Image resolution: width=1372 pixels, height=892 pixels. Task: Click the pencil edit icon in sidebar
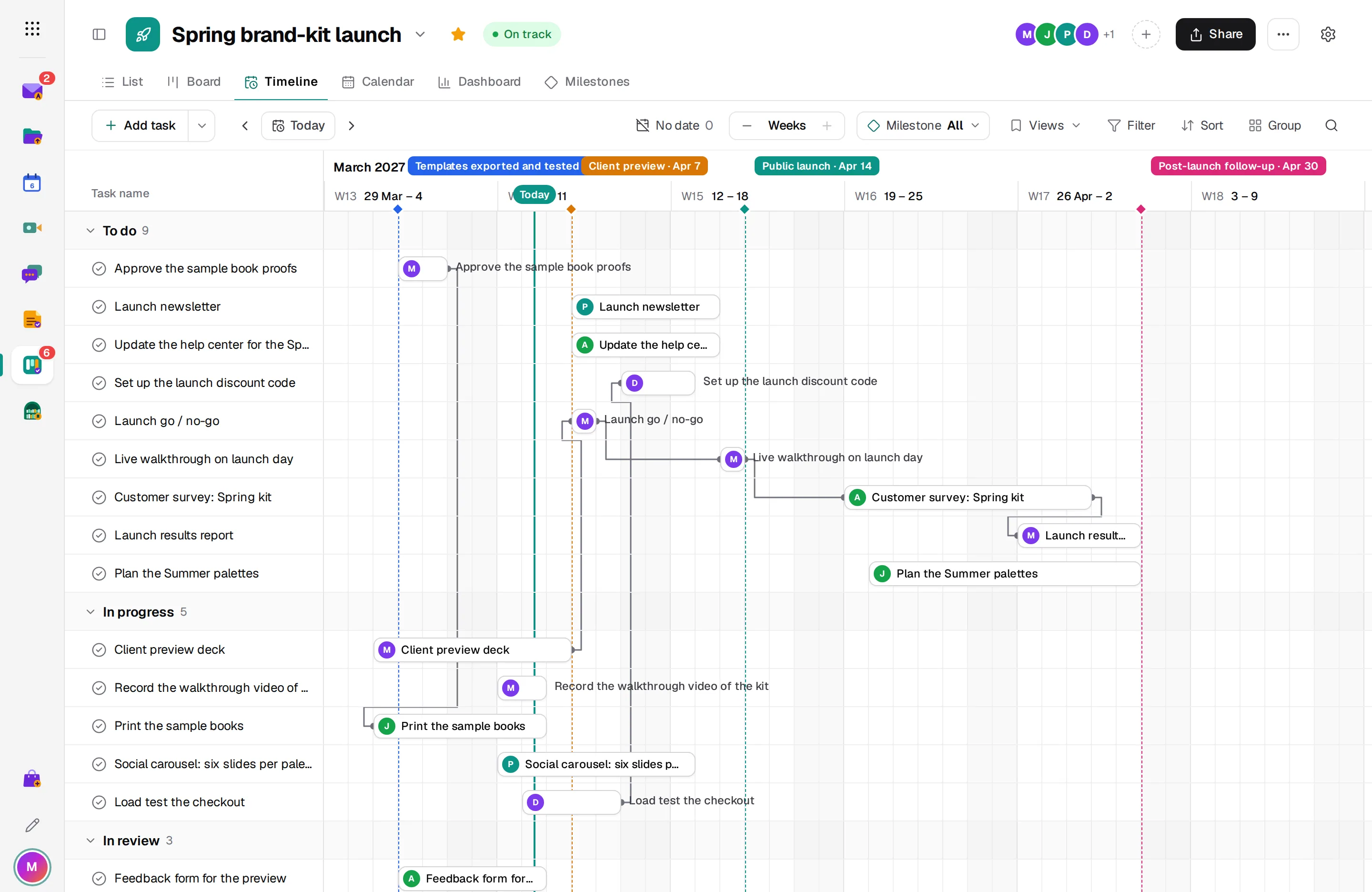tap(32, 825)
